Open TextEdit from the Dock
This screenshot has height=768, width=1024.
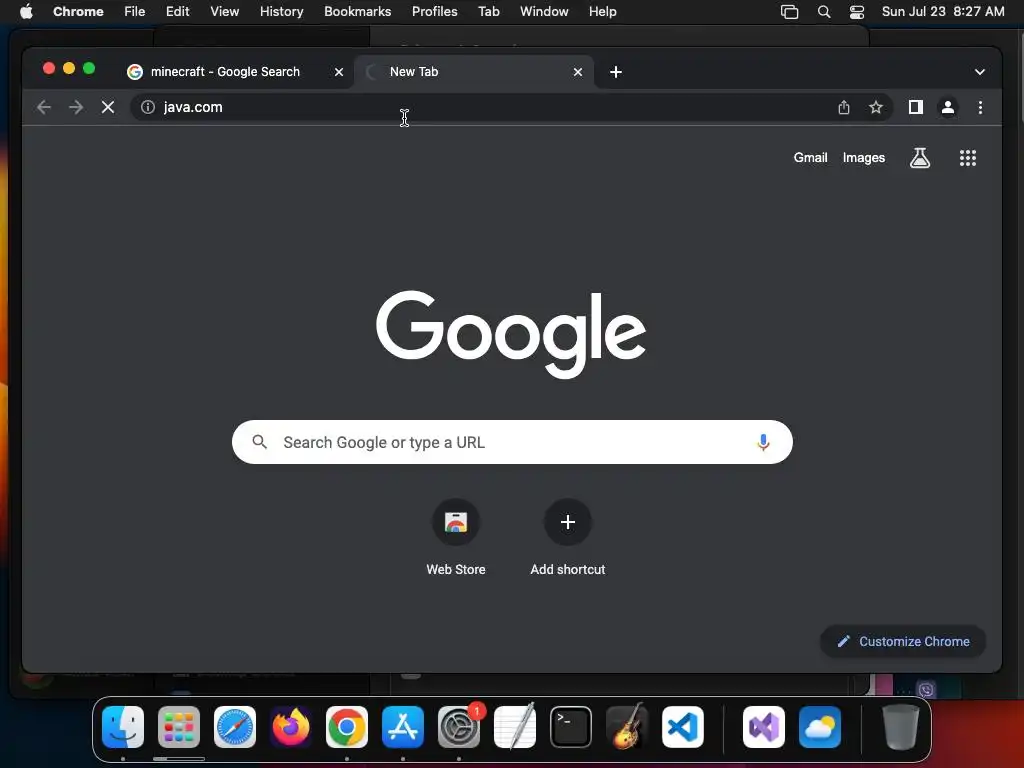(515, 727)
